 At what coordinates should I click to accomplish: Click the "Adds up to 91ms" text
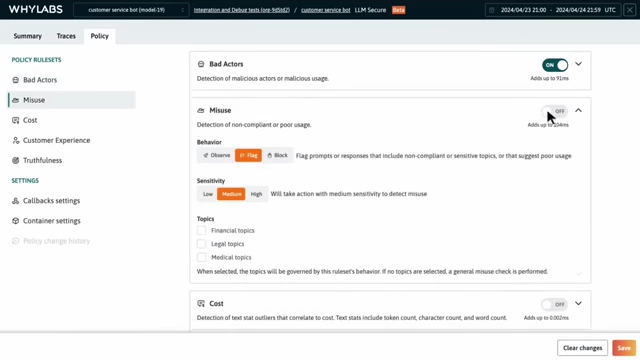[x=549, y=78]
